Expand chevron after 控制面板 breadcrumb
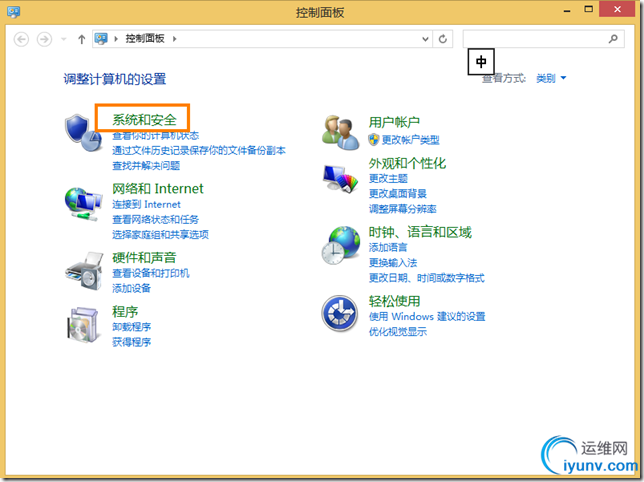 [x=175, y=39]
